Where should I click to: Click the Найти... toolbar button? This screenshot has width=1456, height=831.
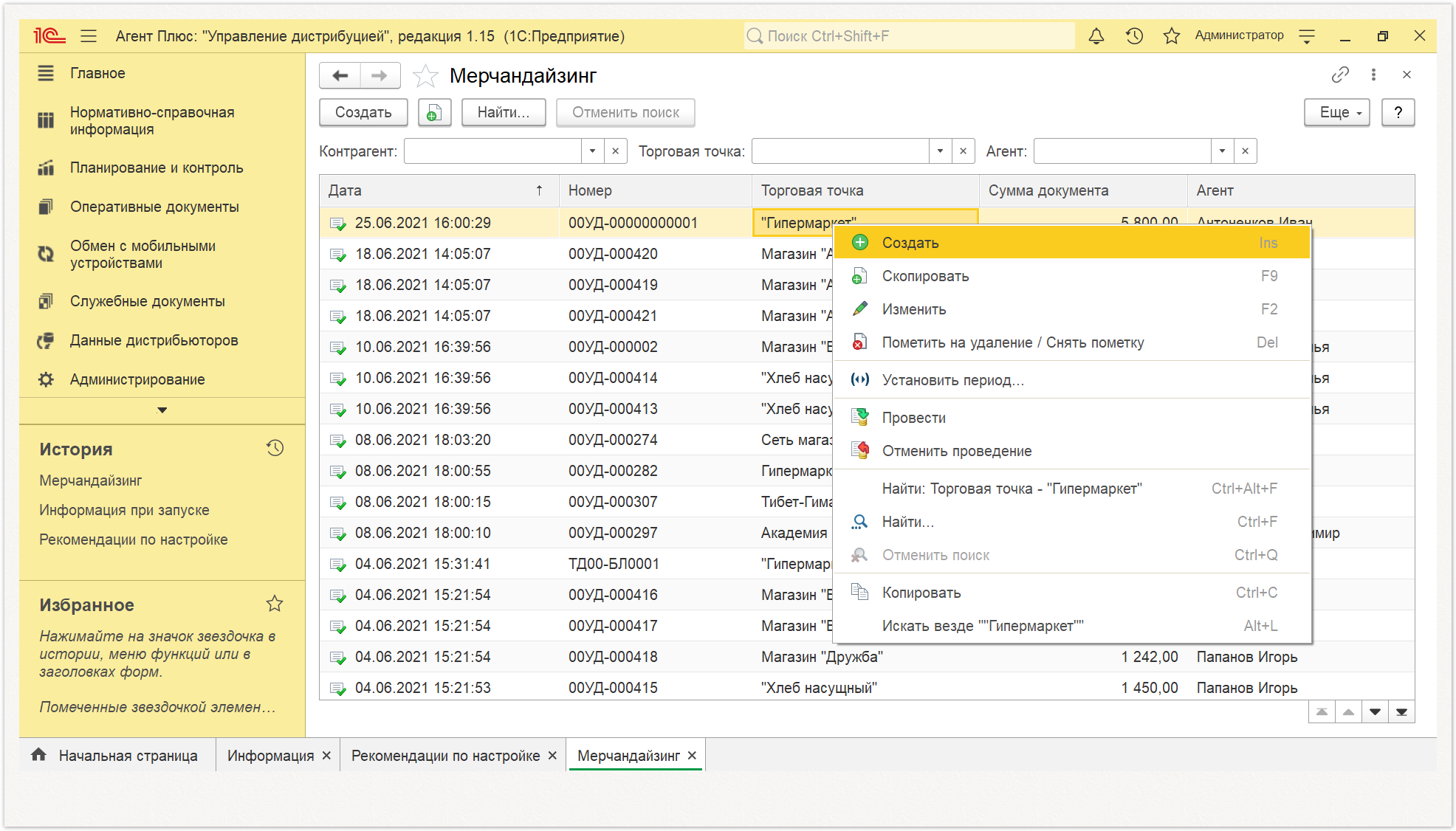tap(504, 112)
